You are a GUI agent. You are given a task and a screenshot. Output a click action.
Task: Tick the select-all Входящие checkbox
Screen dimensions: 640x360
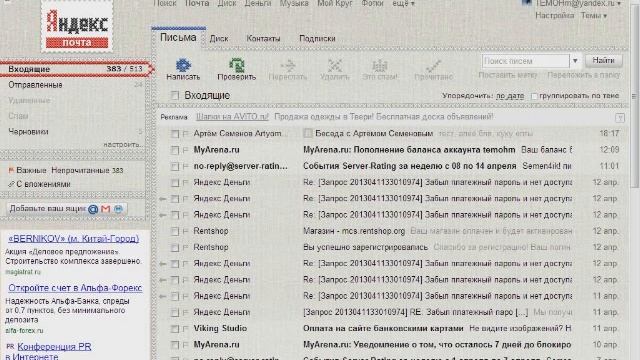click(x=175, y=96)
